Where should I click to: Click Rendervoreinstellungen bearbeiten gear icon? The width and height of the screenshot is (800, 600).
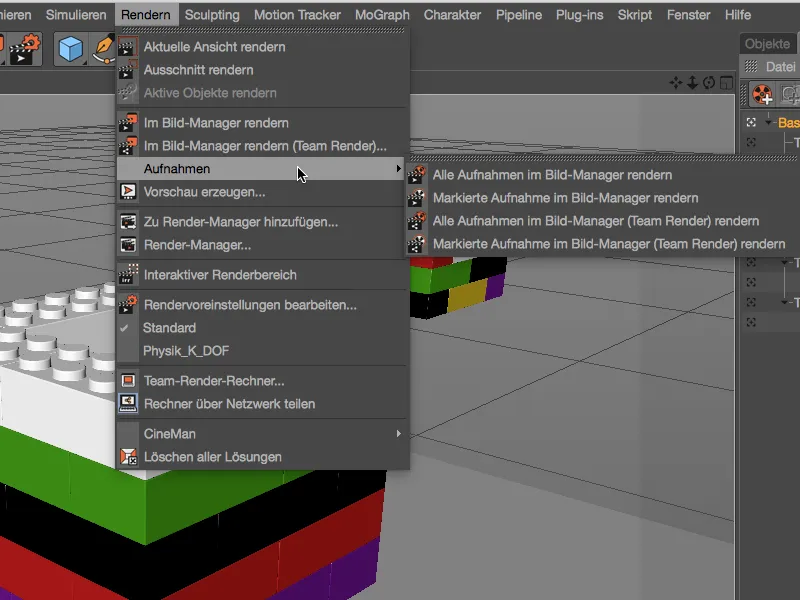[128, 305]
